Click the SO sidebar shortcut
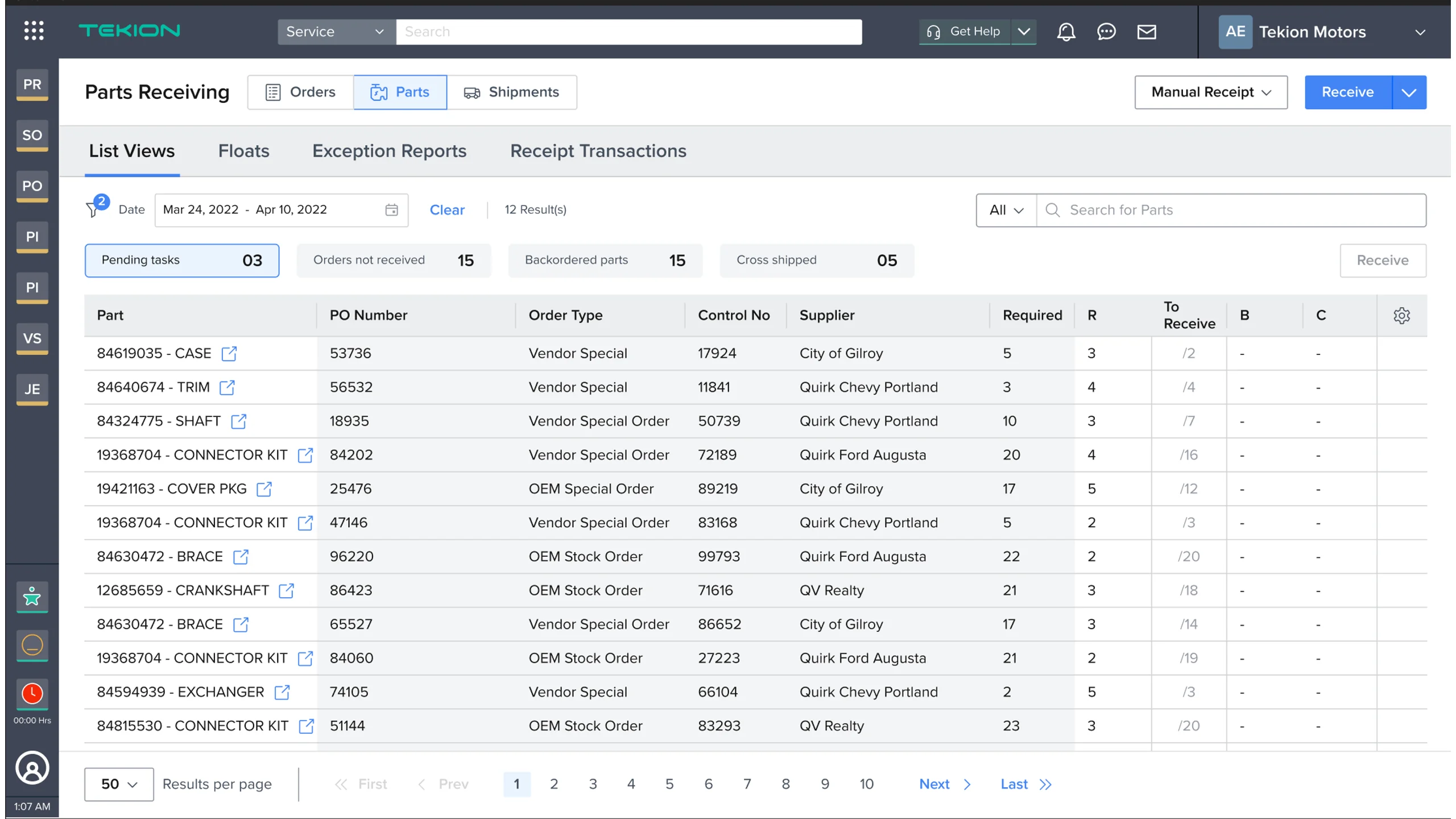The width and height of the screenshot is (1456, 819). click(32, 135)
